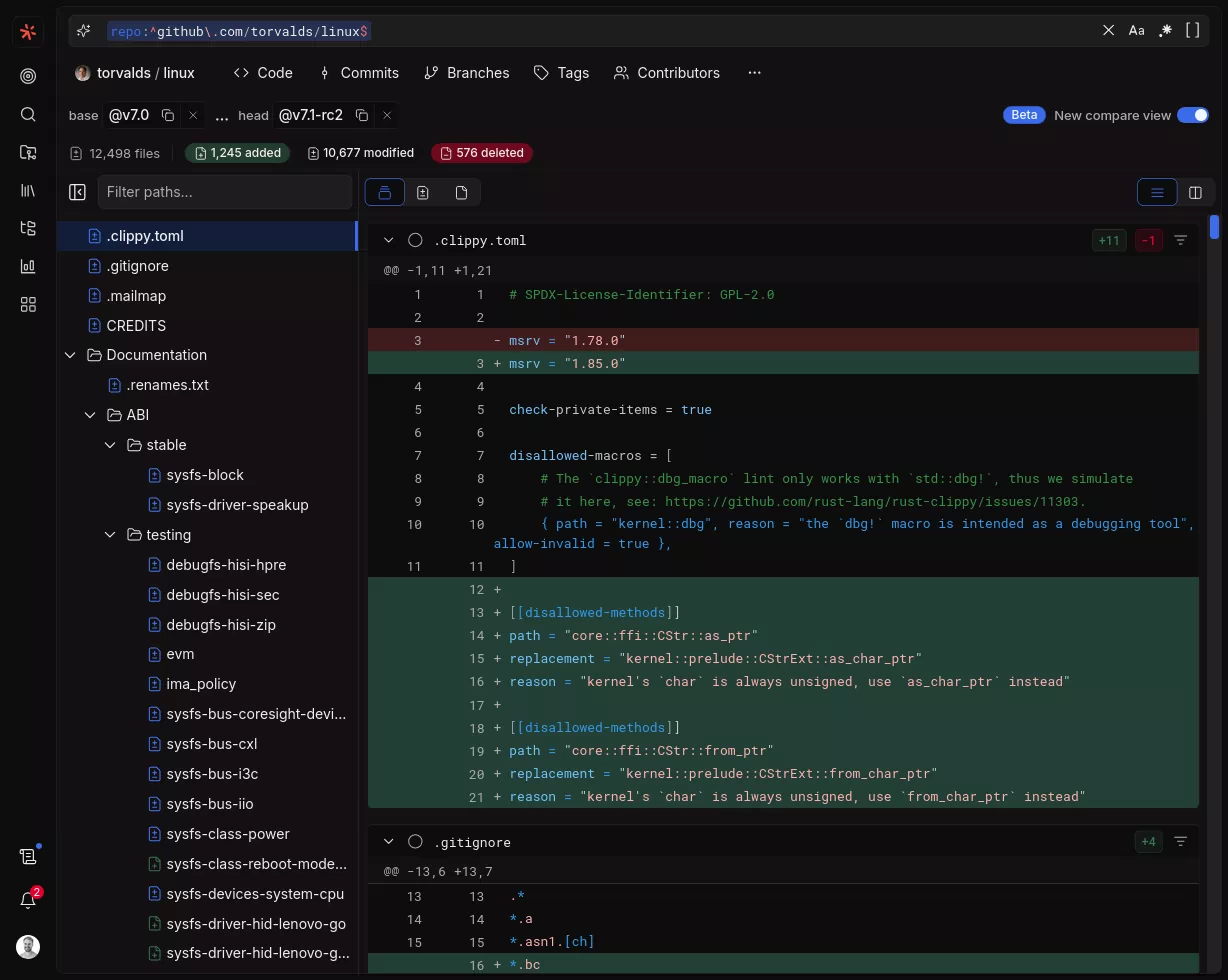This screenshot has height=980, width=1228.
Task: Filter by 1,245 added files
Action: click(238, 153)
